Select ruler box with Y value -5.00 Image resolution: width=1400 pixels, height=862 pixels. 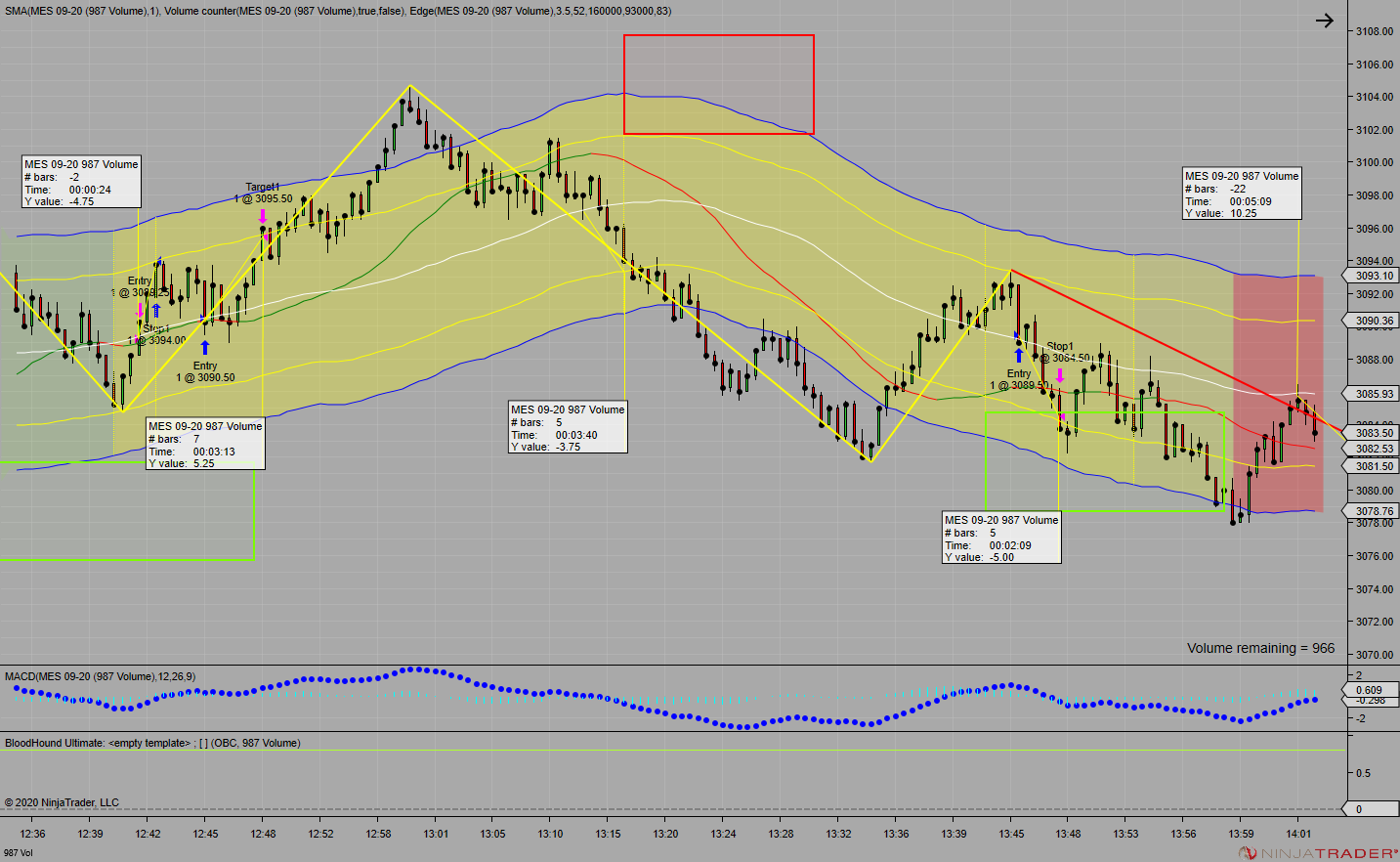(x=1001, y=538)
